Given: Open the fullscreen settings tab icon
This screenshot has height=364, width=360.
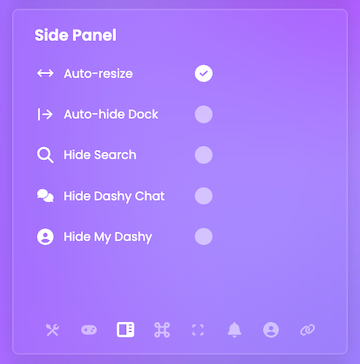Looking at the screenshot, I should click(x=198, y=330).
